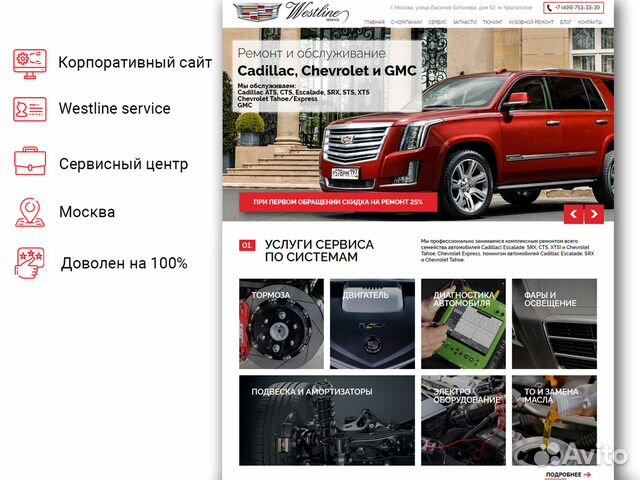Open the Диагностика автомобиля tile
The width and height of the screenshot is (640, 480).
click(x=463, y=324)
